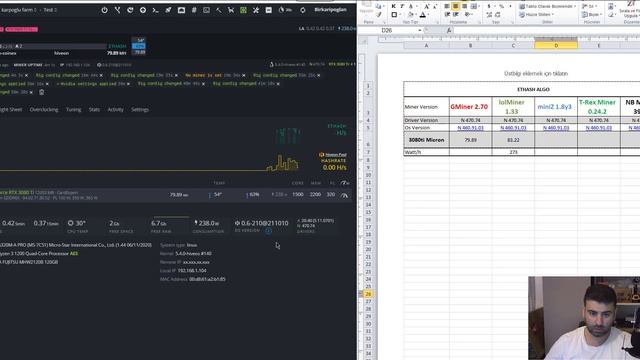Open the Birkaripoglan account menu
The image size is (640, 360).
[x=331, y=9]
